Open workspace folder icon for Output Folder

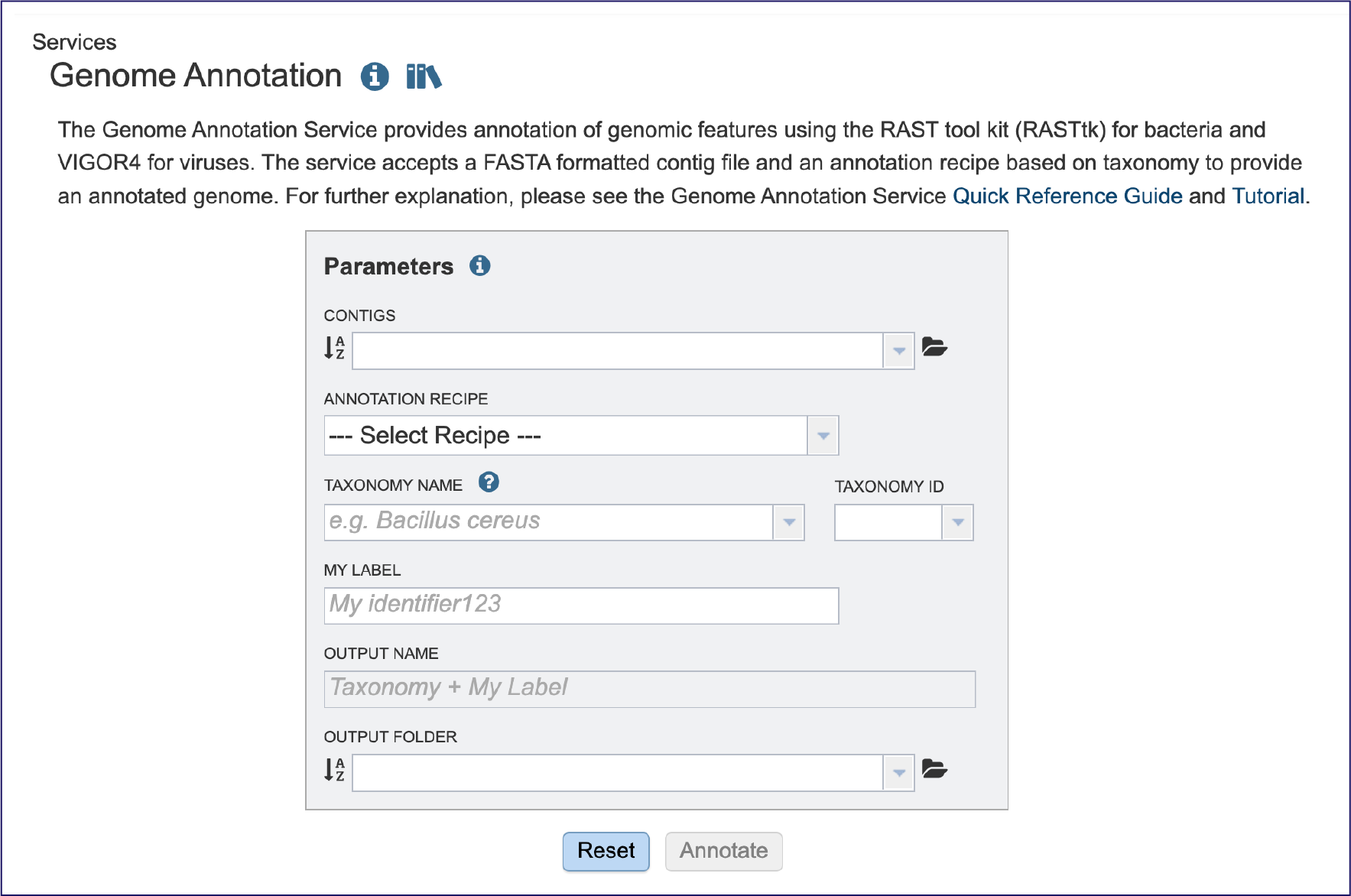(934, 769)
